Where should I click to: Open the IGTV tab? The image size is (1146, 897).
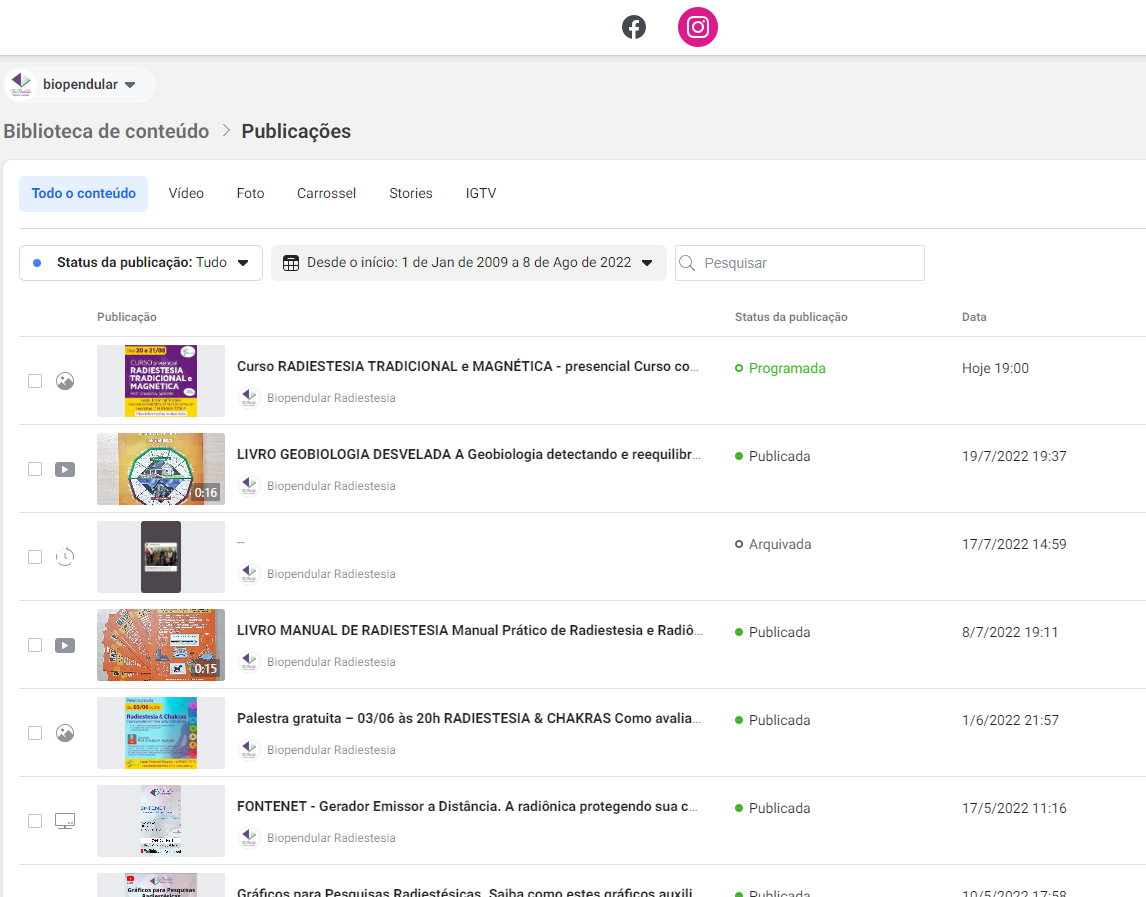coord(481,194)
